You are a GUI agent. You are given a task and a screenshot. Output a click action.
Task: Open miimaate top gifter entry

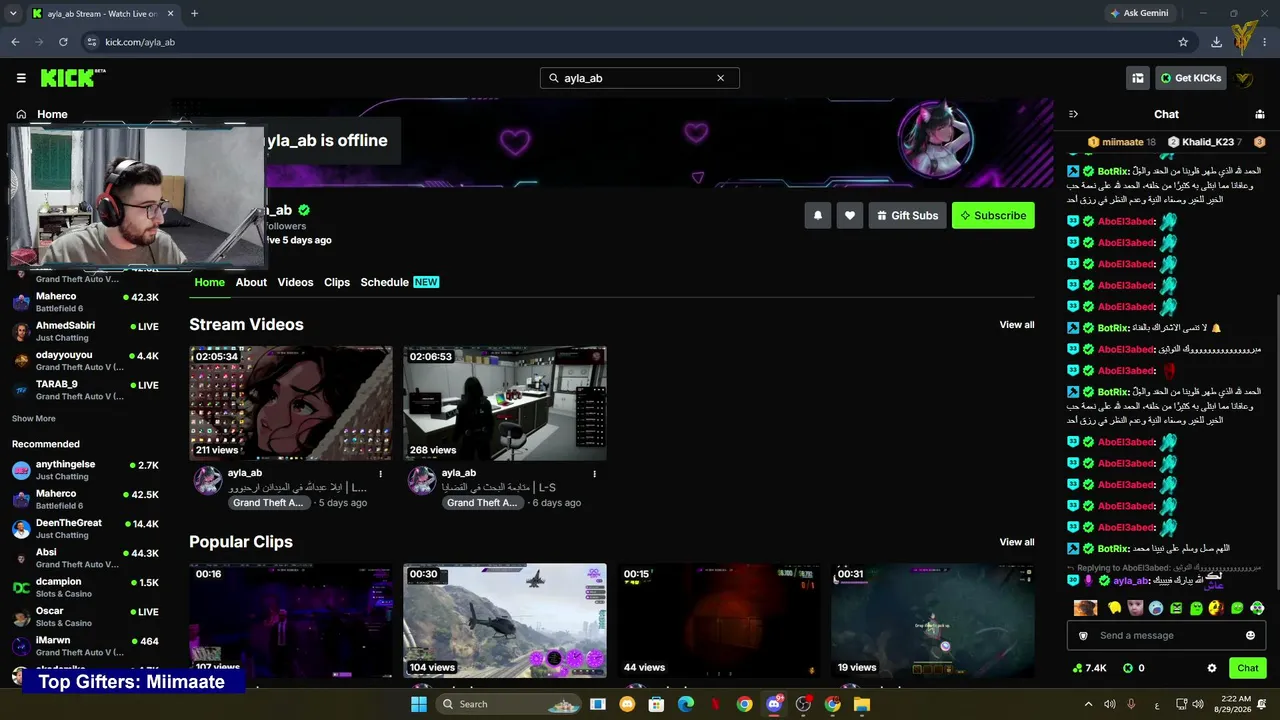[1122, 142]
